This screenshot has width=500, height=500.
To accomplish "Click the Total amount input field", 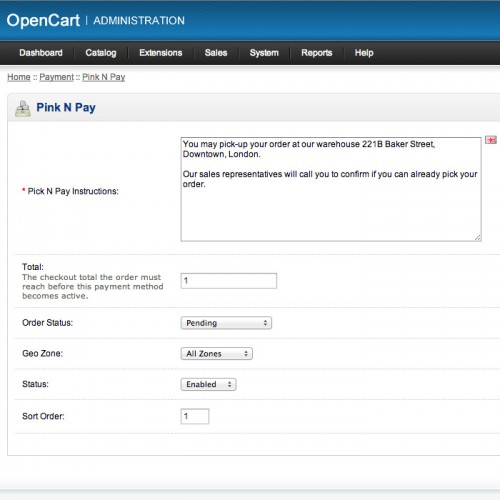I will pos(229,281).
